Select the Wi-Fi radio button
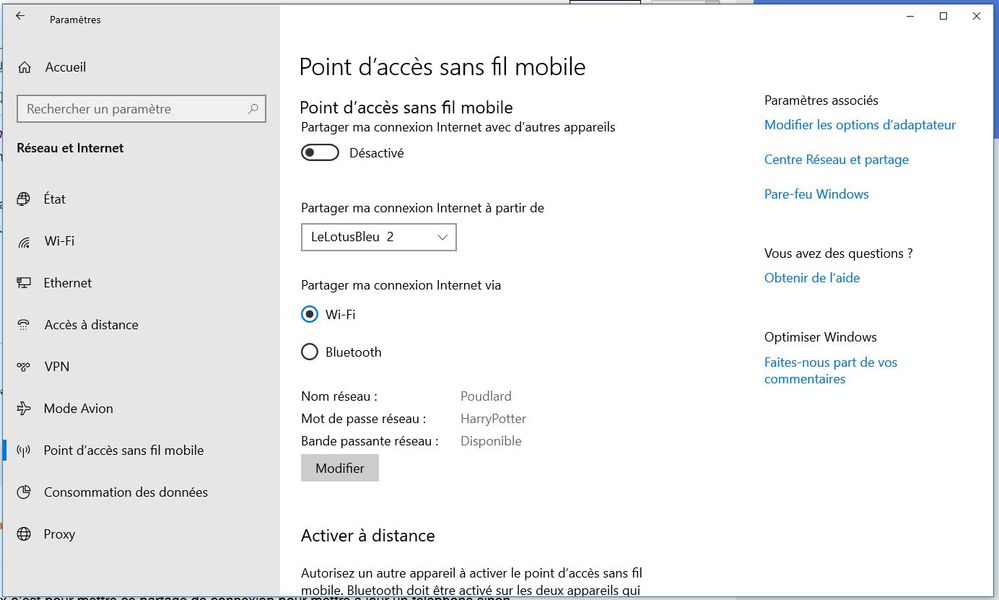This screenshot has height=600, width=999. coord(309,314)
